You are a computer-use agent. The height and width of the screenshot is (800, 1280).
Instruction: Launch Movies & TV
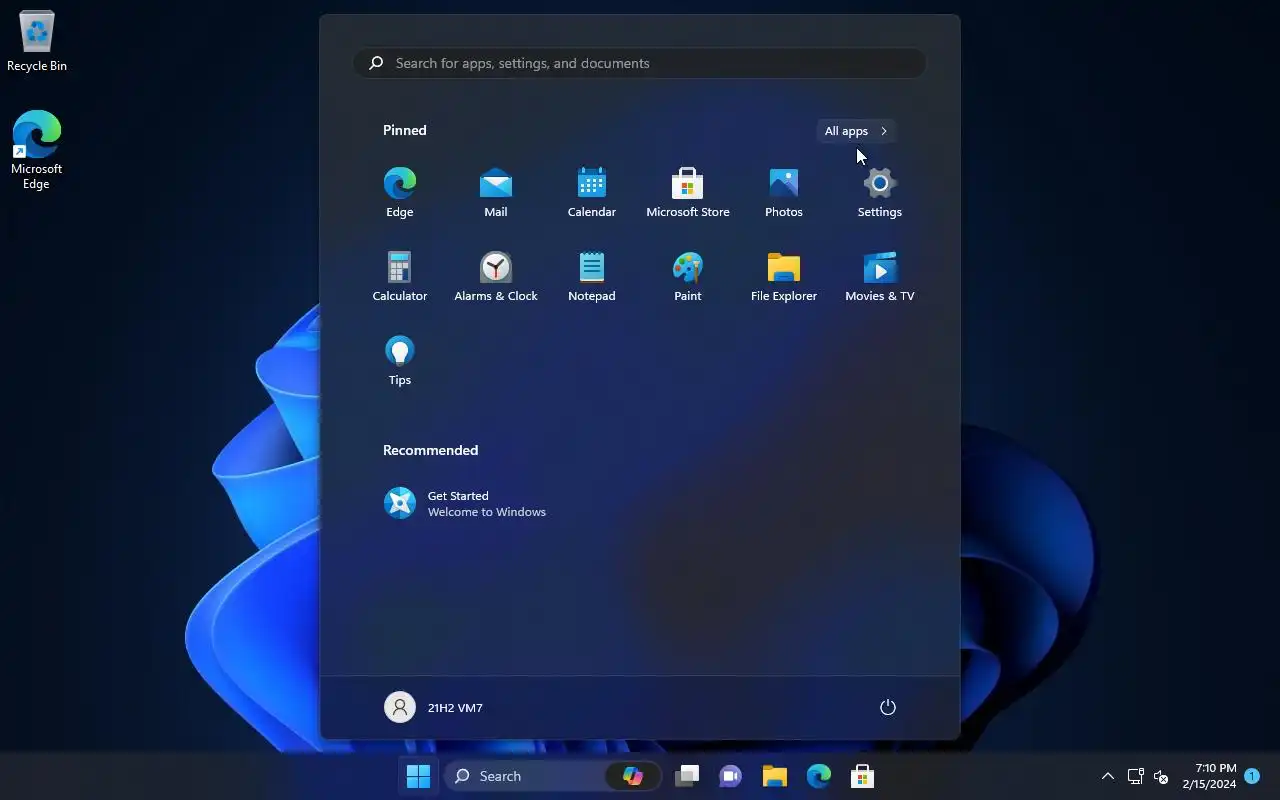(x=879, y=277)
